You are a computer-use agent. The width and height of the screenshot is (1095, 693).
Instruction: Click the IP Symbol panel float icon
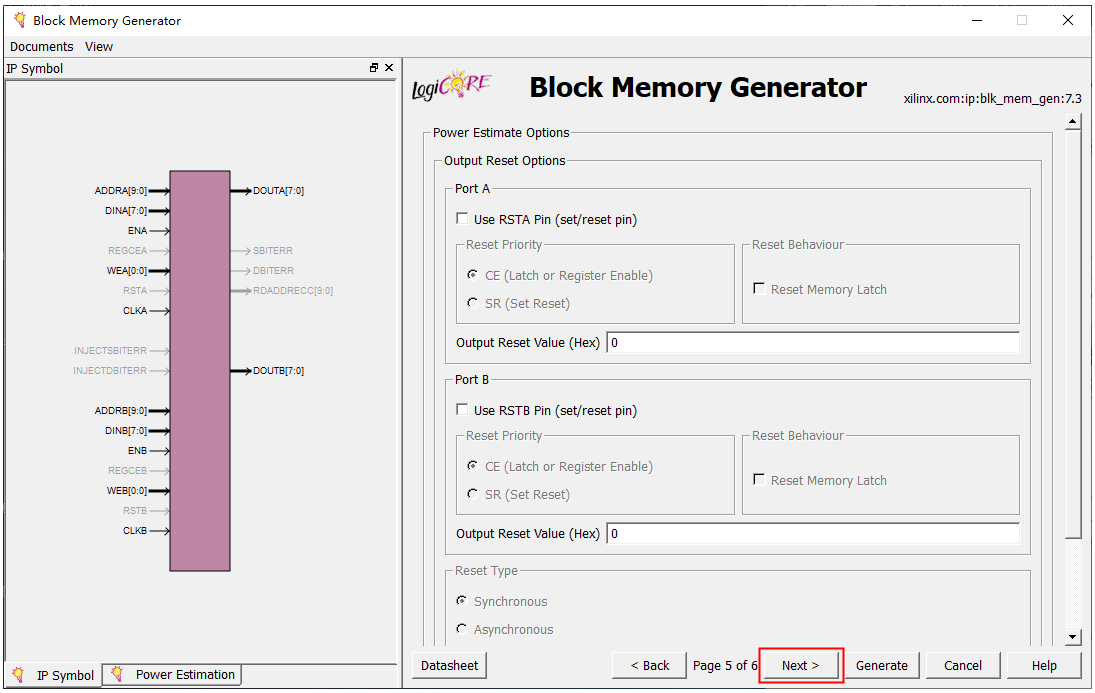click(x=374, y=68)
